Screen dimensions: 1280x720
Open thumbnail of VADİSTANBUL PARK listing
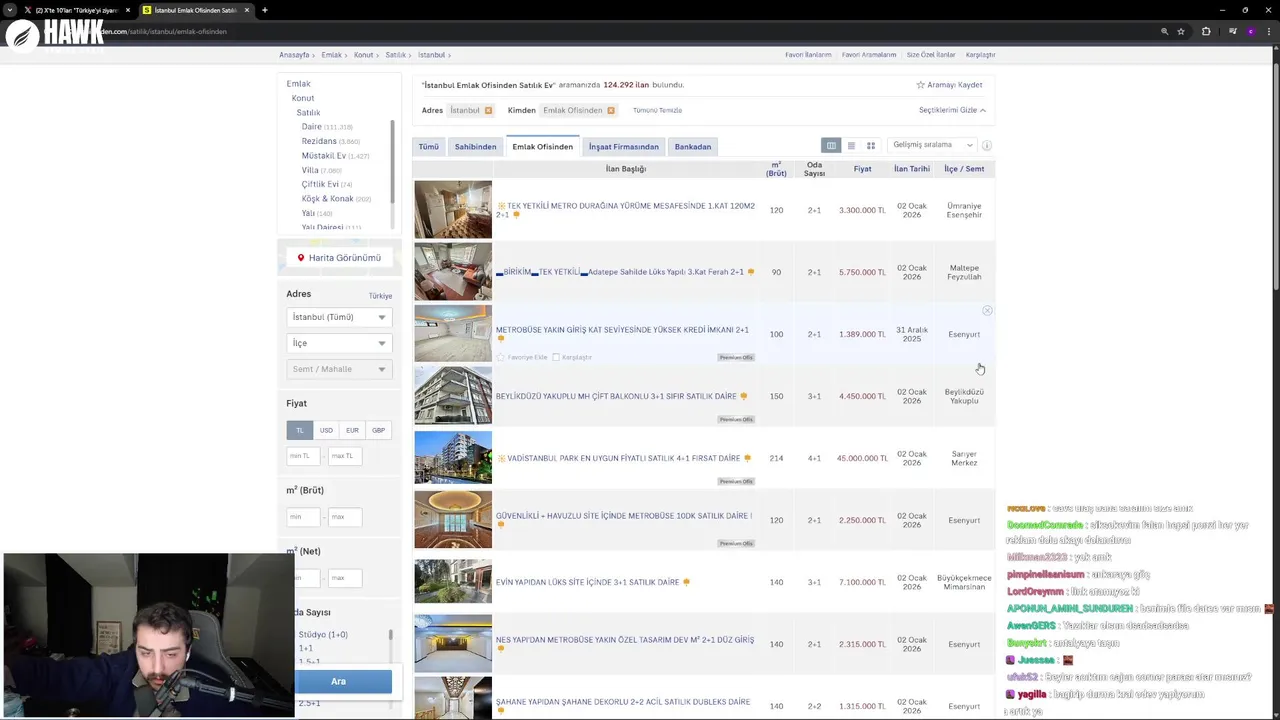453,457
